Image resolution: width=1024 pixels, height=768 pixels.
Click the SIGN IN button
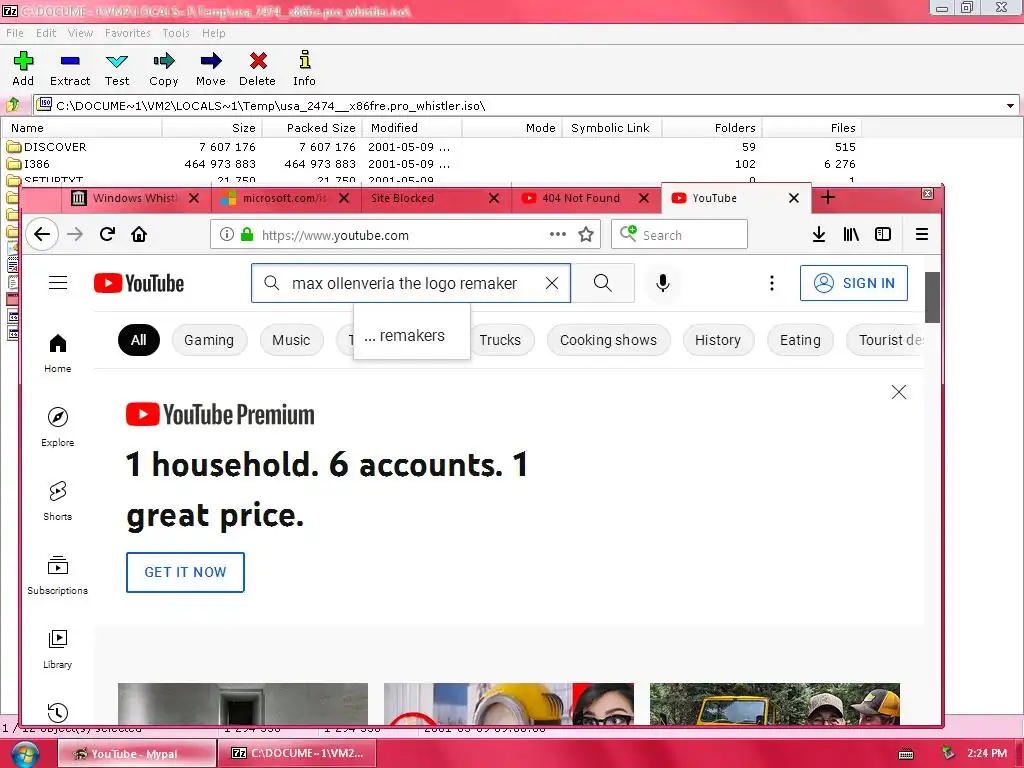854,283
